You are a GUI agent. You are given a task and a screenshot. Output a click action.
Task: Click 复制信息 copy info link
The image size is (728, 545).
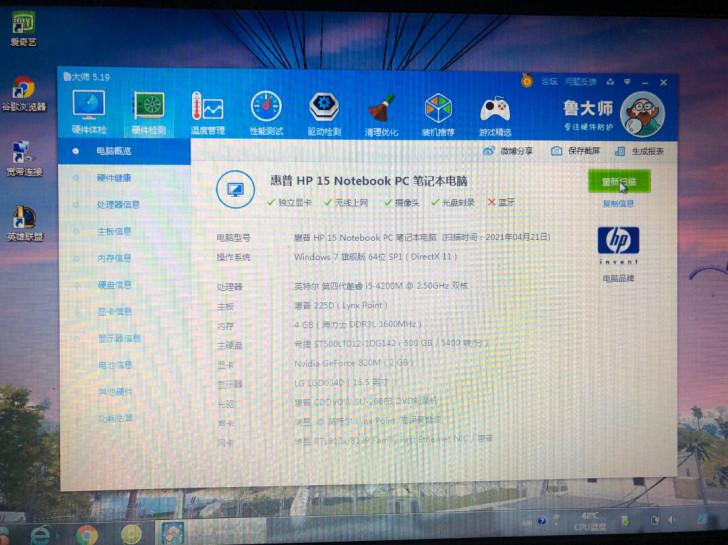coord(618,203)
